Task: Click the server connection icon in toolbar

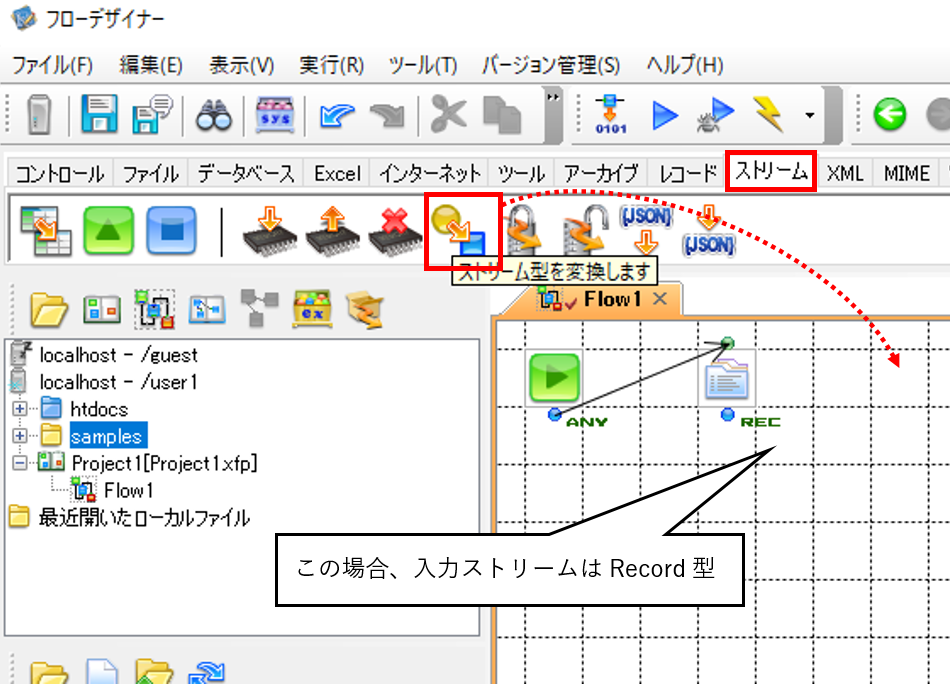Action: point(40,115)
